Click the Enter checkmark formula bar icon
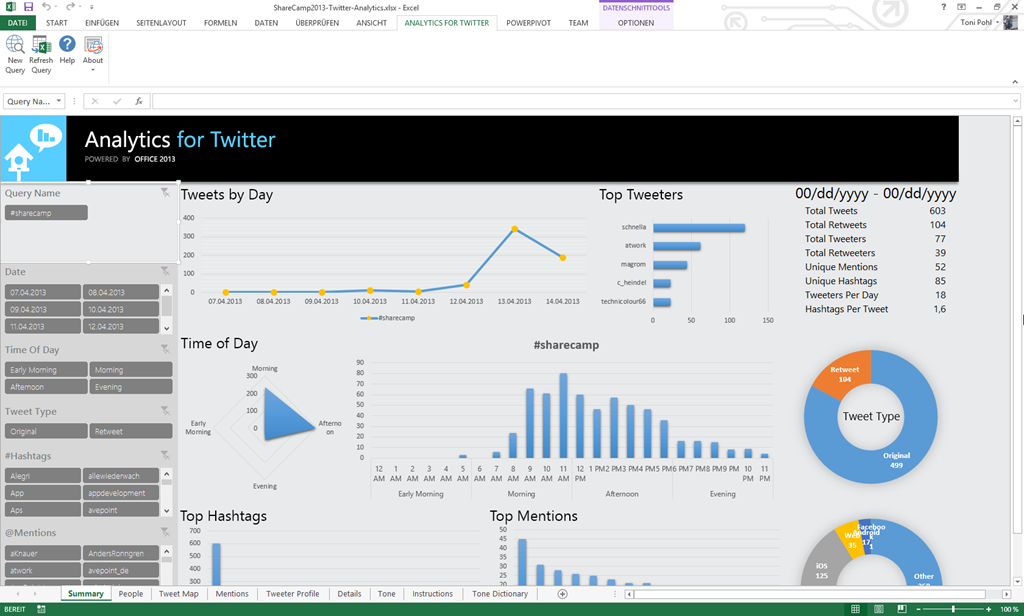 click(117, 101)
